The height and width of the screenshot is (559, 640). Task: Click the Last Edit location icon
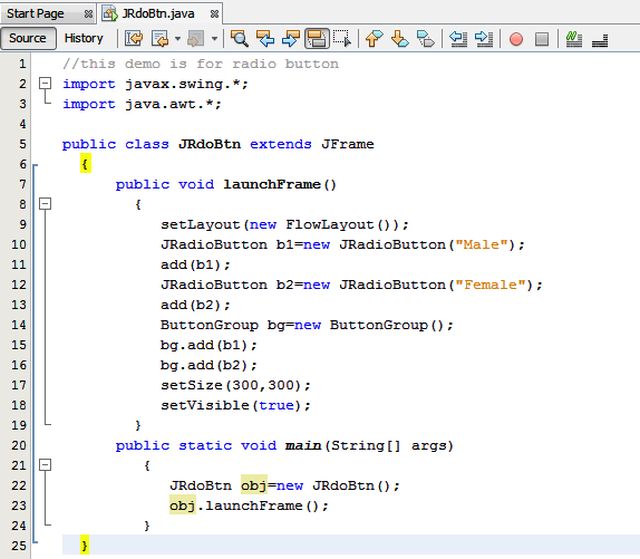coord(134,39)
